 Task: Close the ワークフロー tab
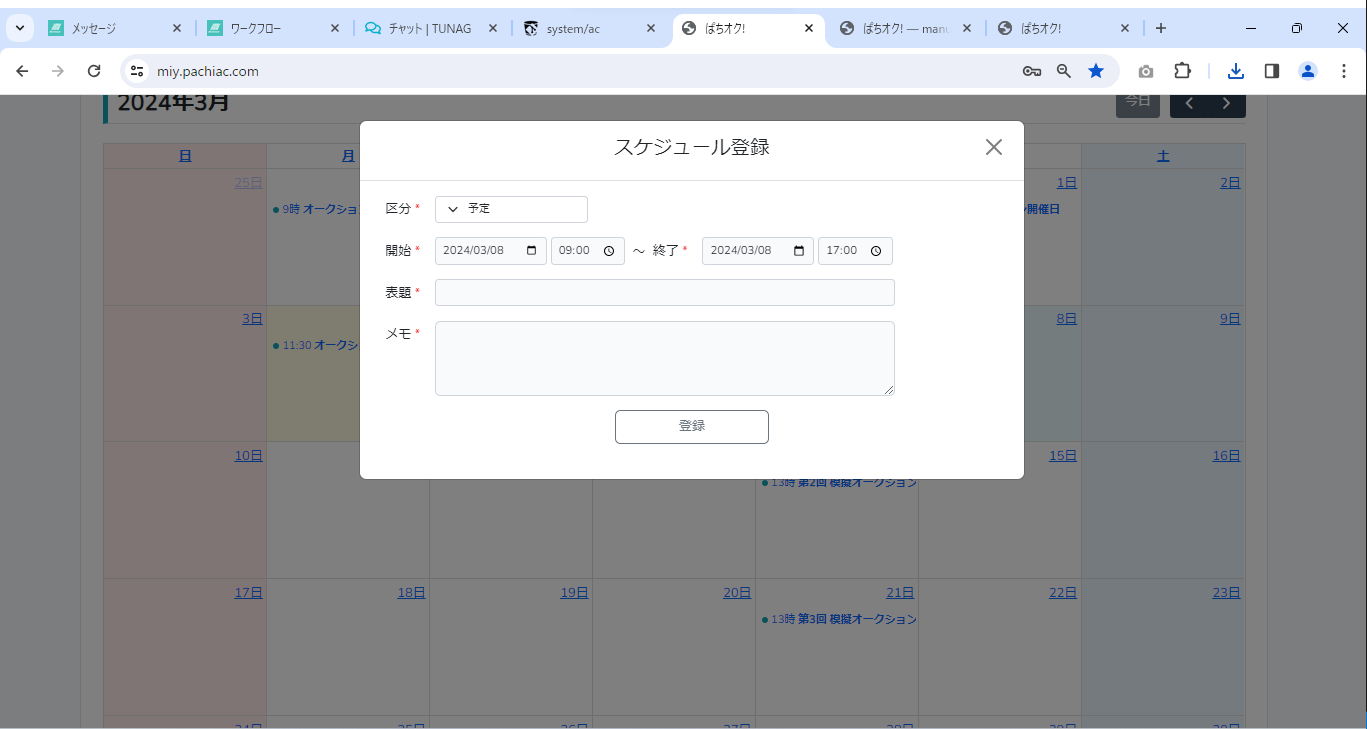[335, 29]
